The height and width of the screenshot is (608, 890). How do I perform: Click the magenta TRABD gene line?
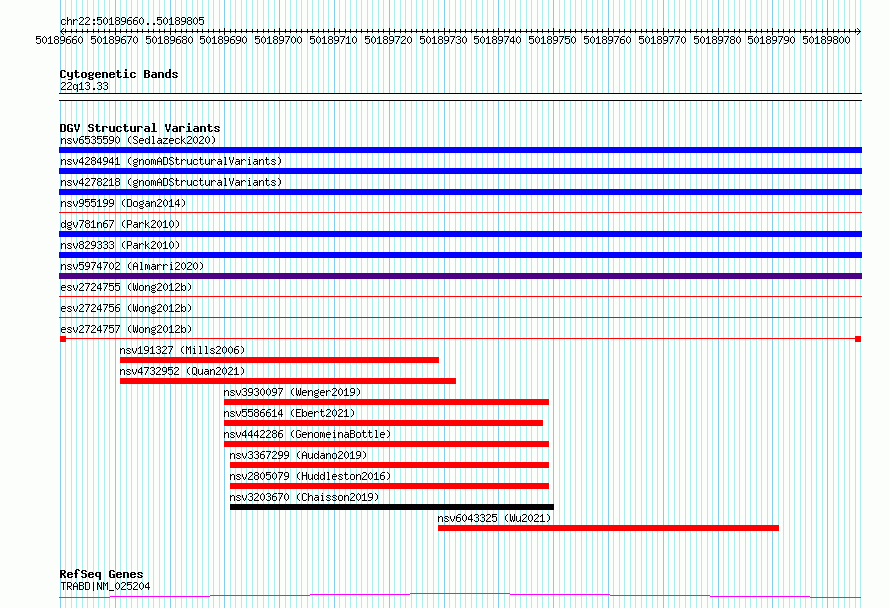[460, 595]
